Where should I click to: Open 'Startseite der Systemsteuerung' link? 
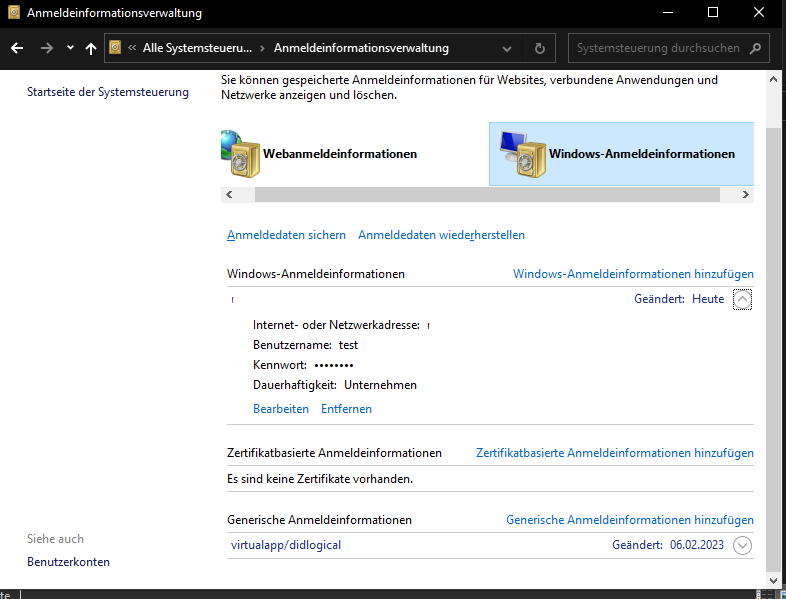(x=108, y=92)
